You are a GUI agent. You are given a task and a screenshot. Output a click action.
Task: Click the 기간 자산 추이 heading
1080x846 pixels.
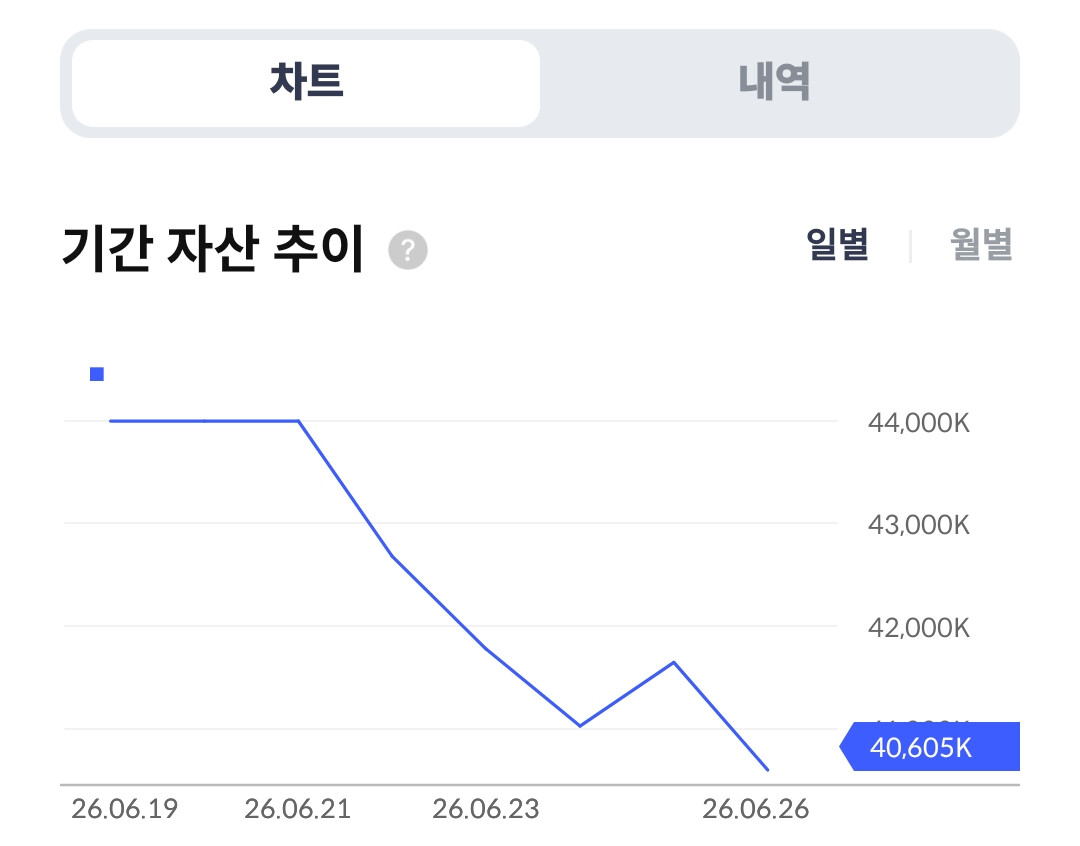213,249
